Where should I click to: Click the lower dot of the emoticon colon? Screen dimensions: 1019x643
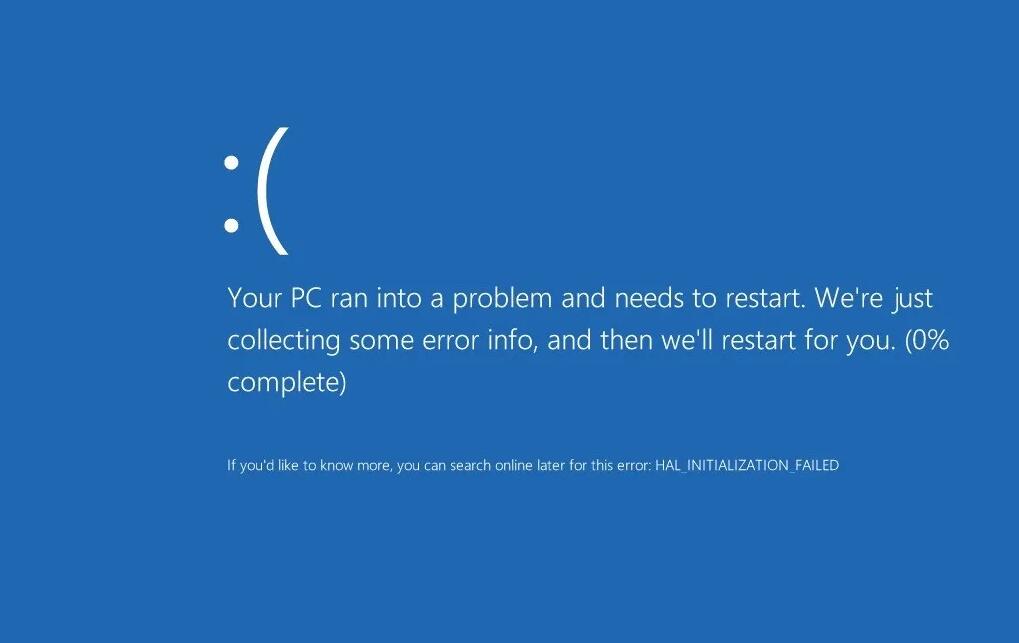(231, 225)
